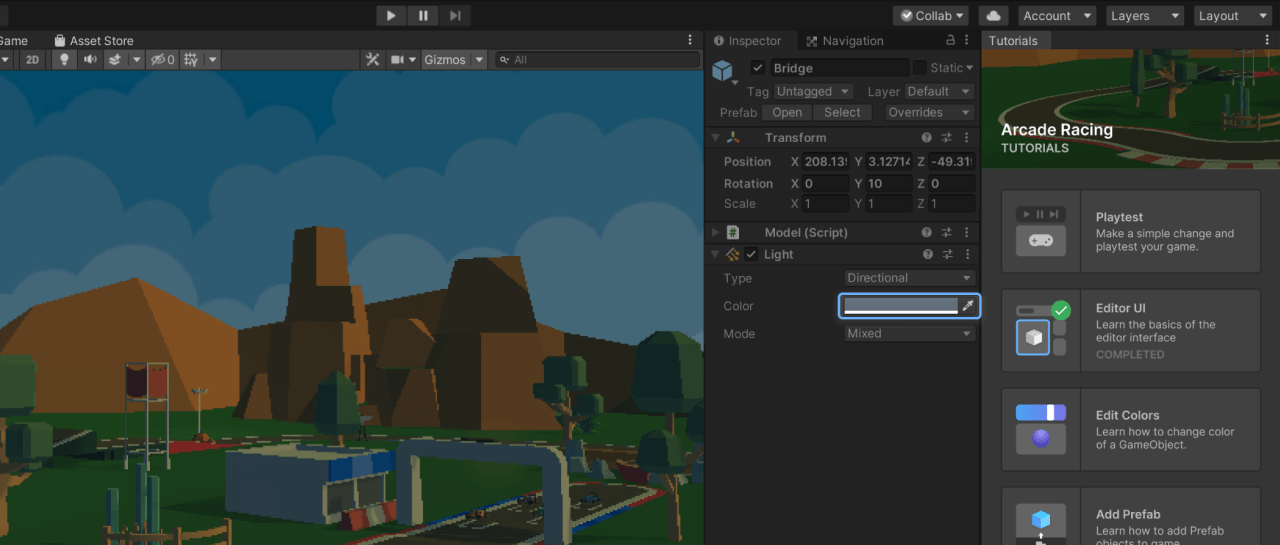Enable the Static checkbox
Image resolution: width=1280 pixels, height=545 pixels.
tap(919, 68)
